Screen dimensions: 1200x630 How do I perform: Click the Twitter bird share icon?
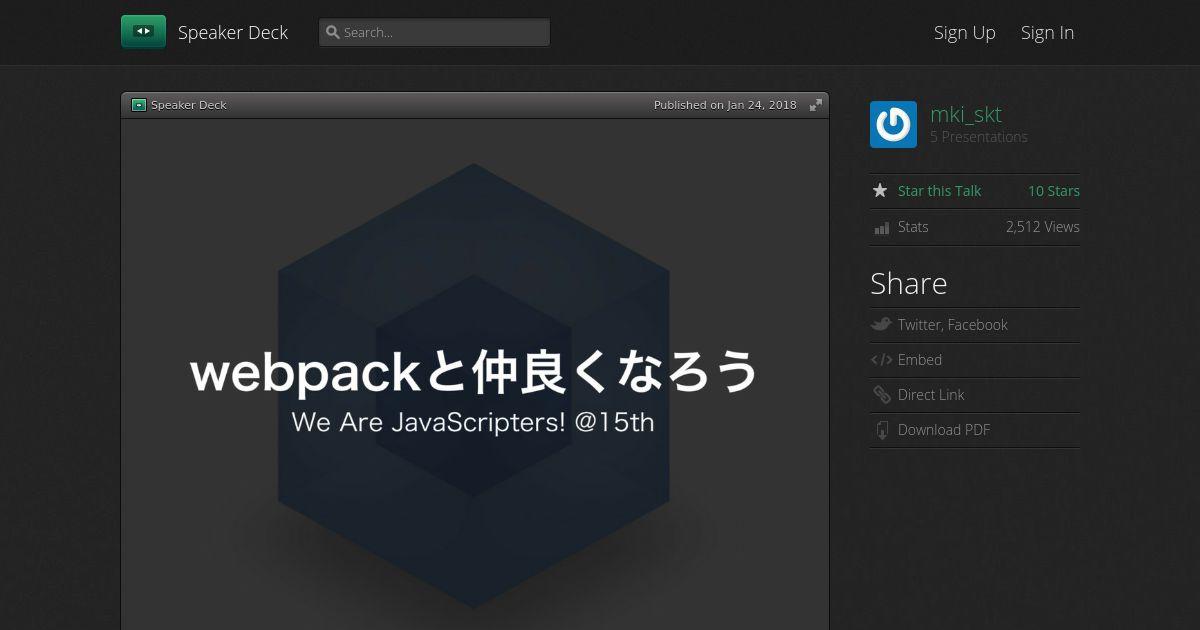[x=881, y=324]
